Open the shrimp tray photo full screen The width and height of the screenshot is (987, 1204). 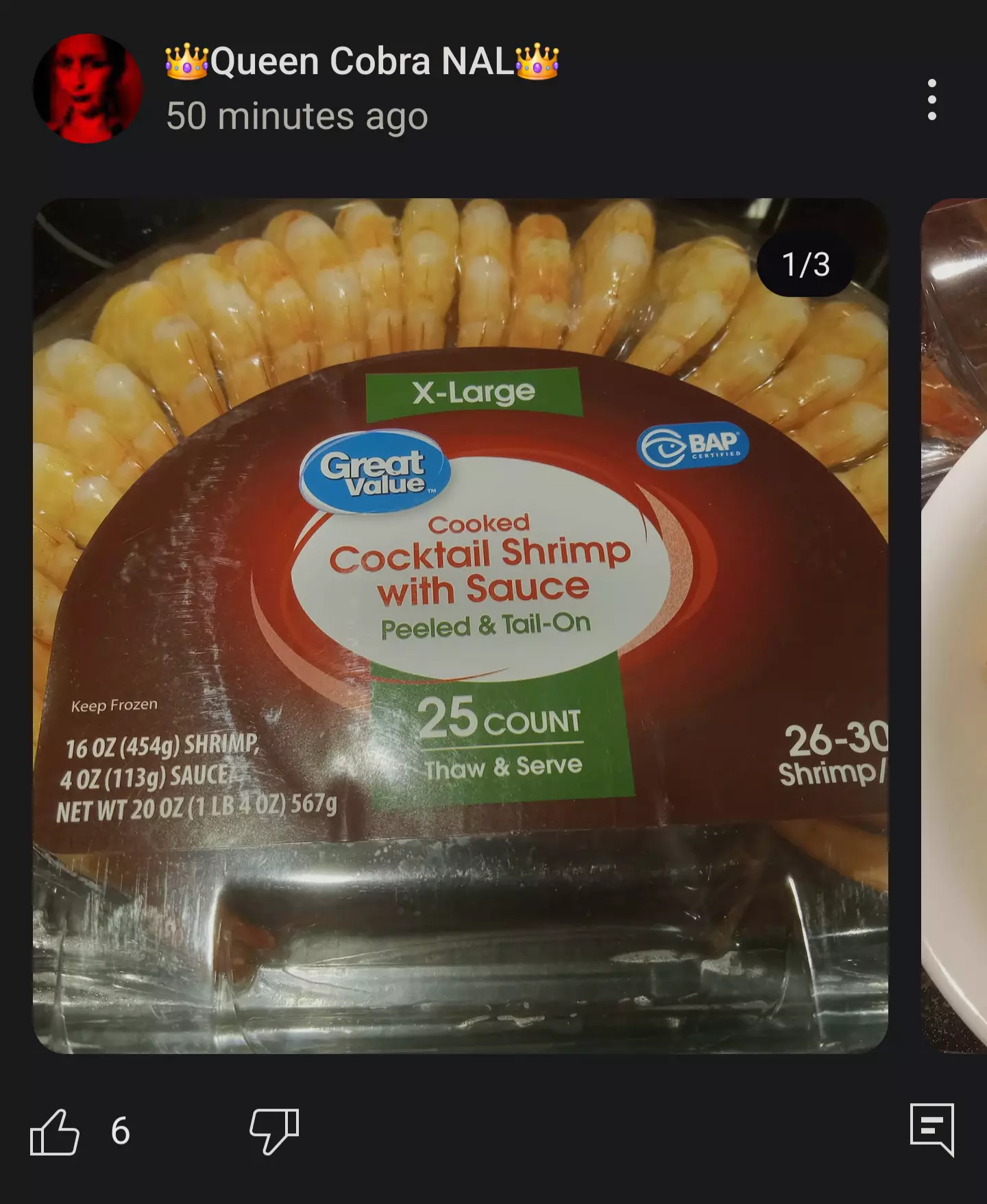tap(461, 625)
